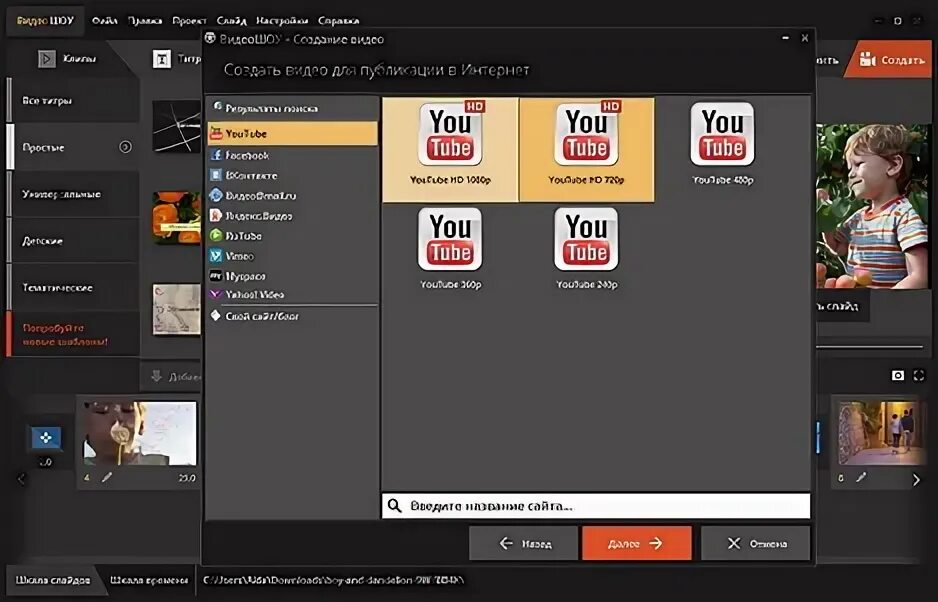Pick the YouTube 480p preset icon
Image resolution: width=938 pixels, height=602 pixels.
pos(722,135)
